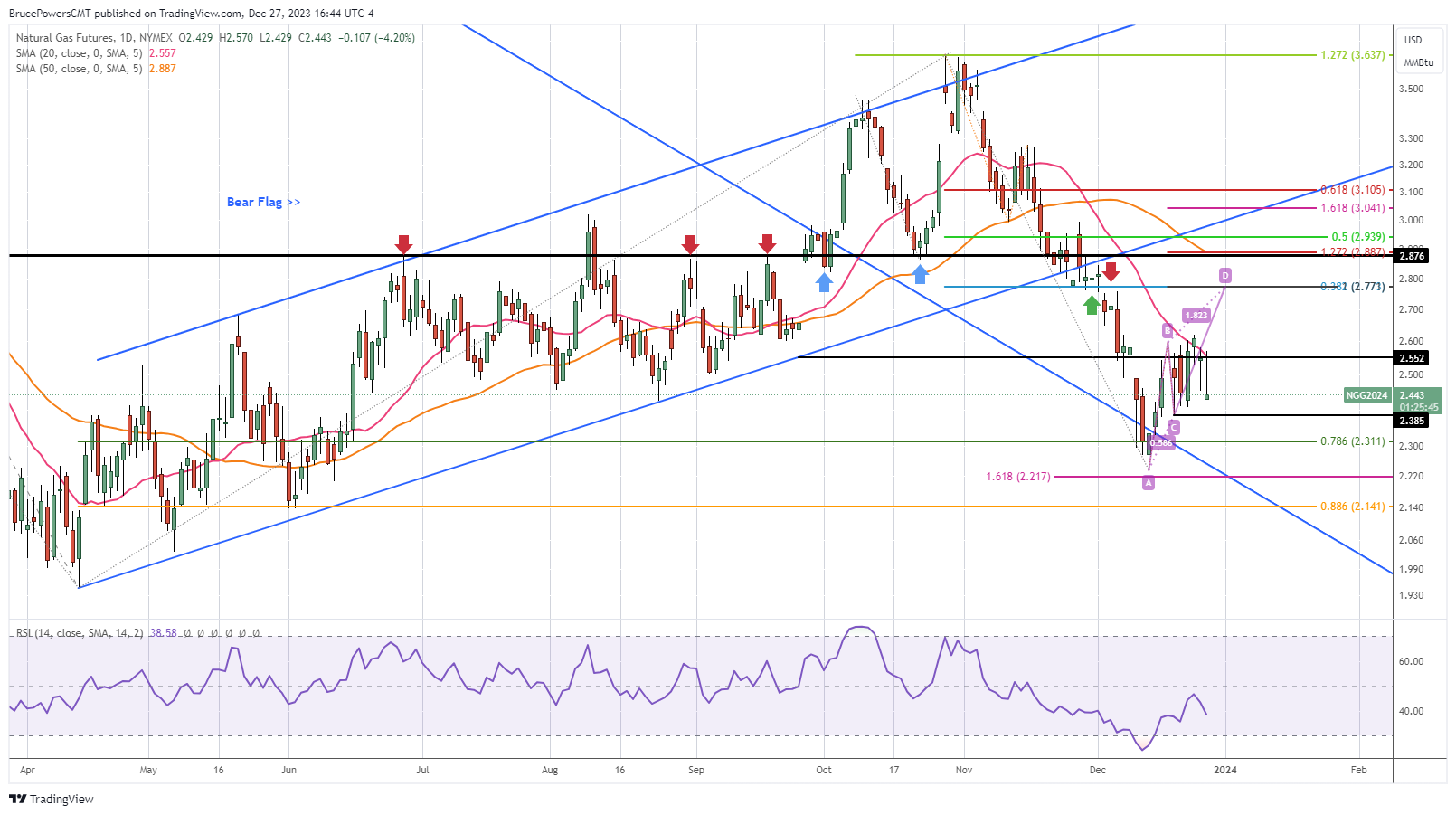Click the 3.500 price axis tick
1456x815 pixels.
[1411, 89]
